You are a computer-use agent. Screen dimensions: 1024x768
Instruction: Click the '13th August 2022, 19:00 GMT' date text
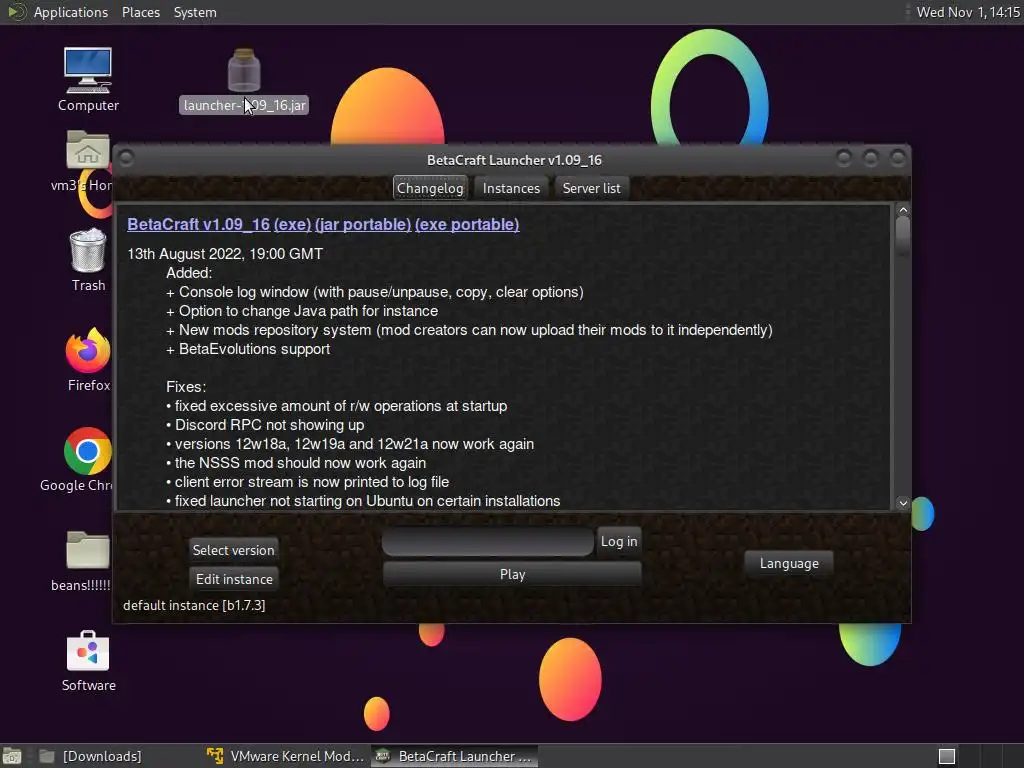225,253
